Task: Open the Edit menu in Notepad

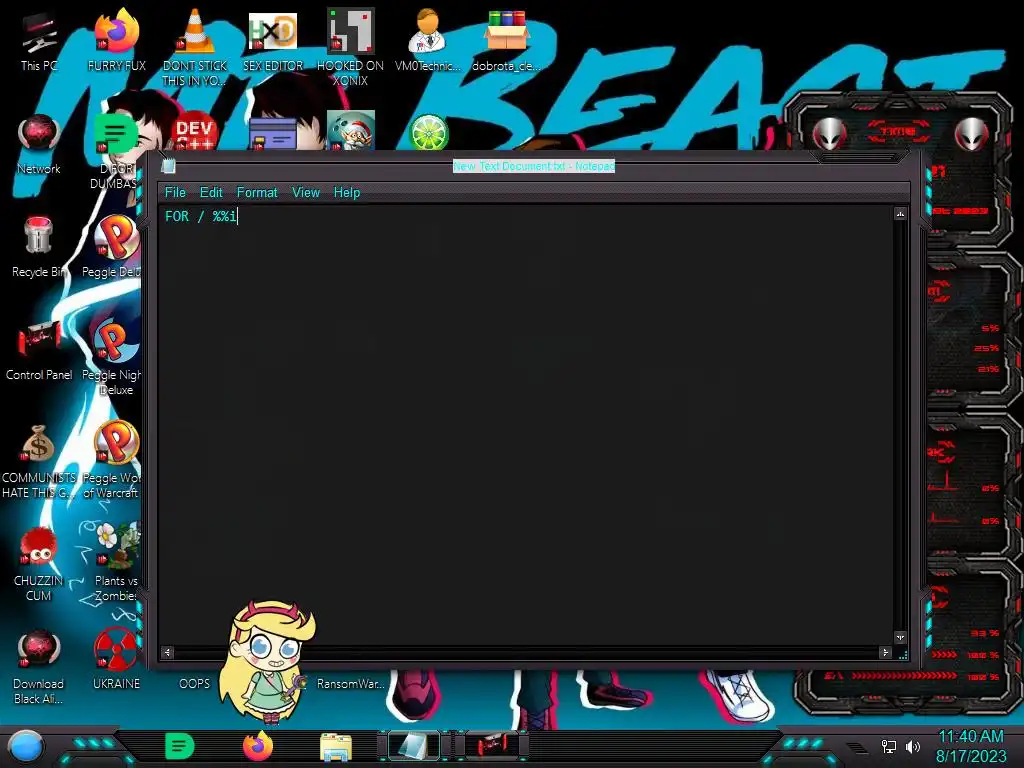Action: [x=211, y=193]
